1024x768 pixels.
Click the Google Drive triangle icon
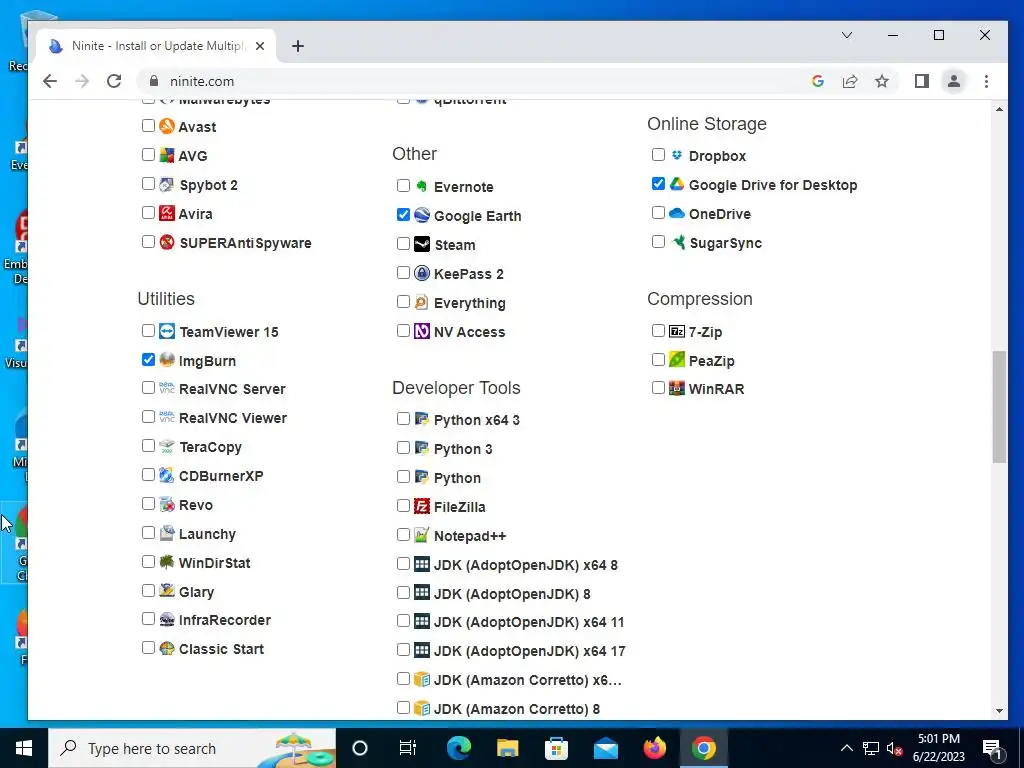click(677, 184)
